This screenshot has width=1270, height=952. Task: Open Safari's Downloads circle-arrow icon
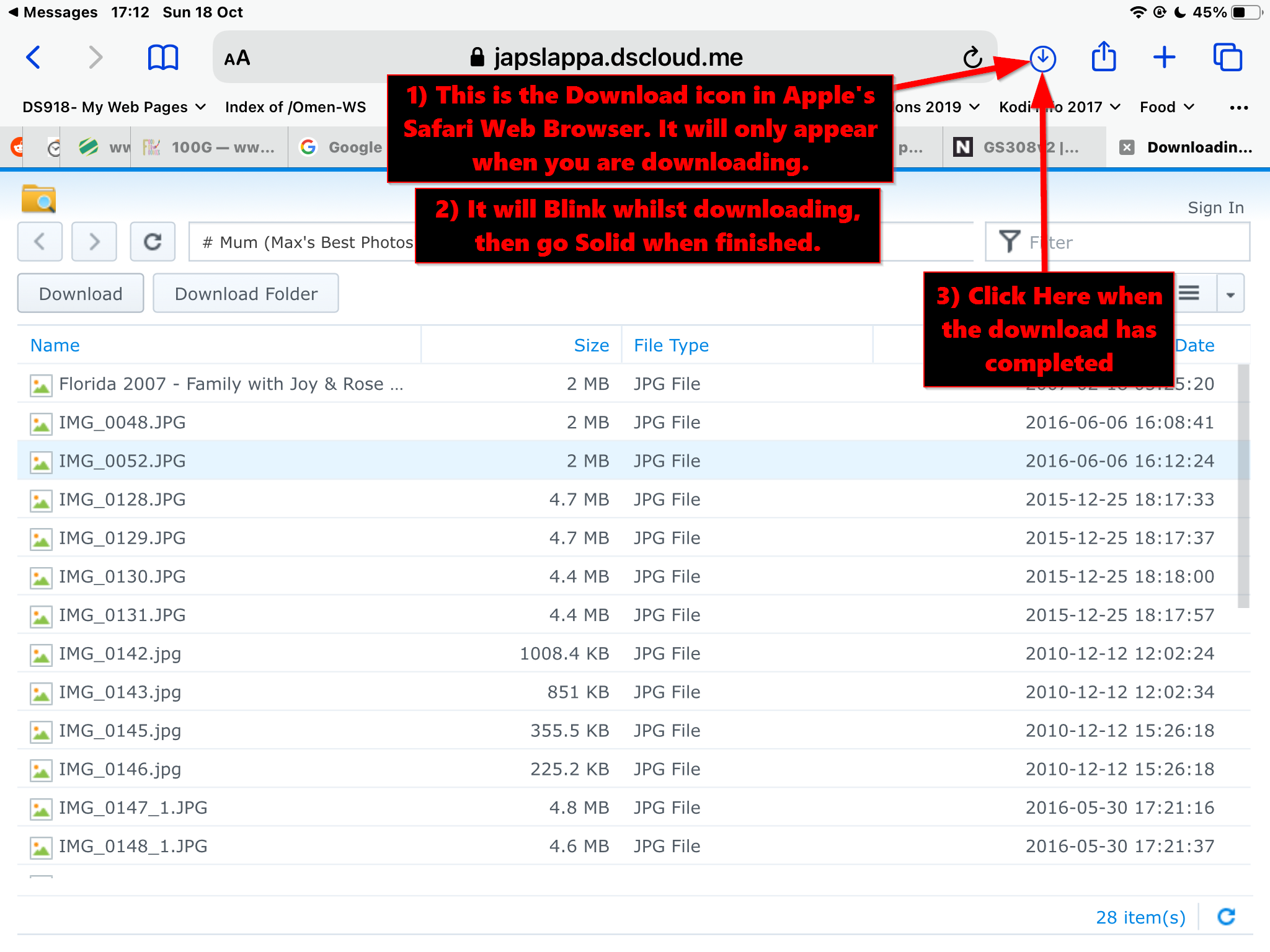pyautogui.click(x=1043, y=58)
